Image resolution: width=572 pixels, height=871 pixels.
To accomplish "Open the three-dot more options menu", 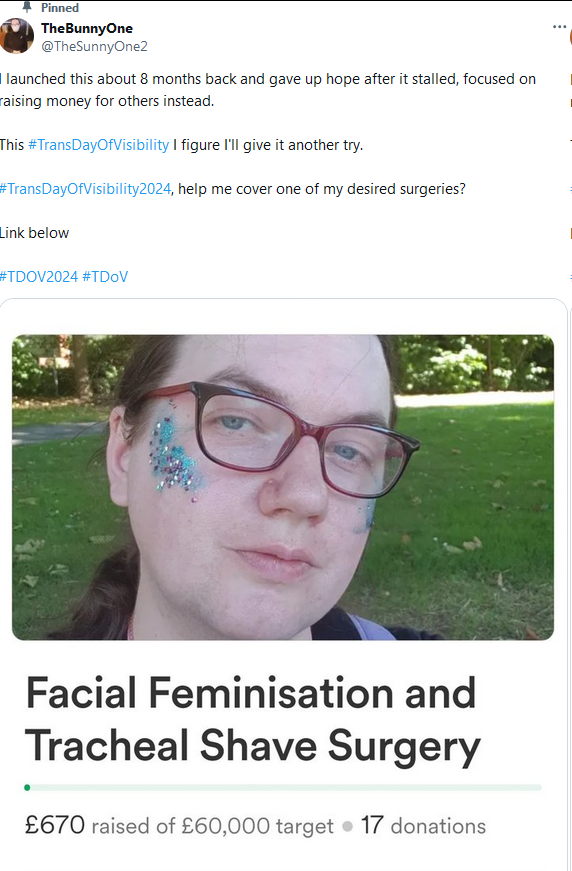I will (x=559, y=27).
